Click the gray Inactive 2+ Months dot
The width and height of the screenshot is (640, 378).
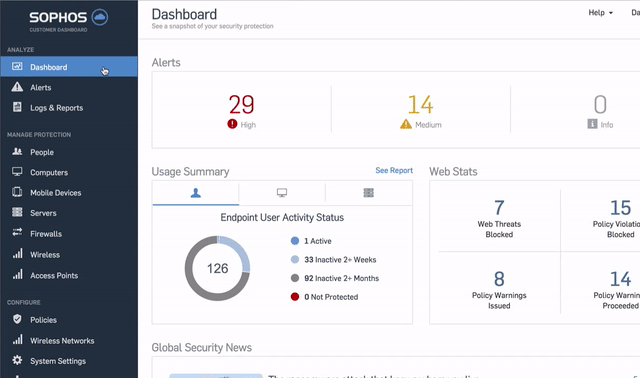295,278
